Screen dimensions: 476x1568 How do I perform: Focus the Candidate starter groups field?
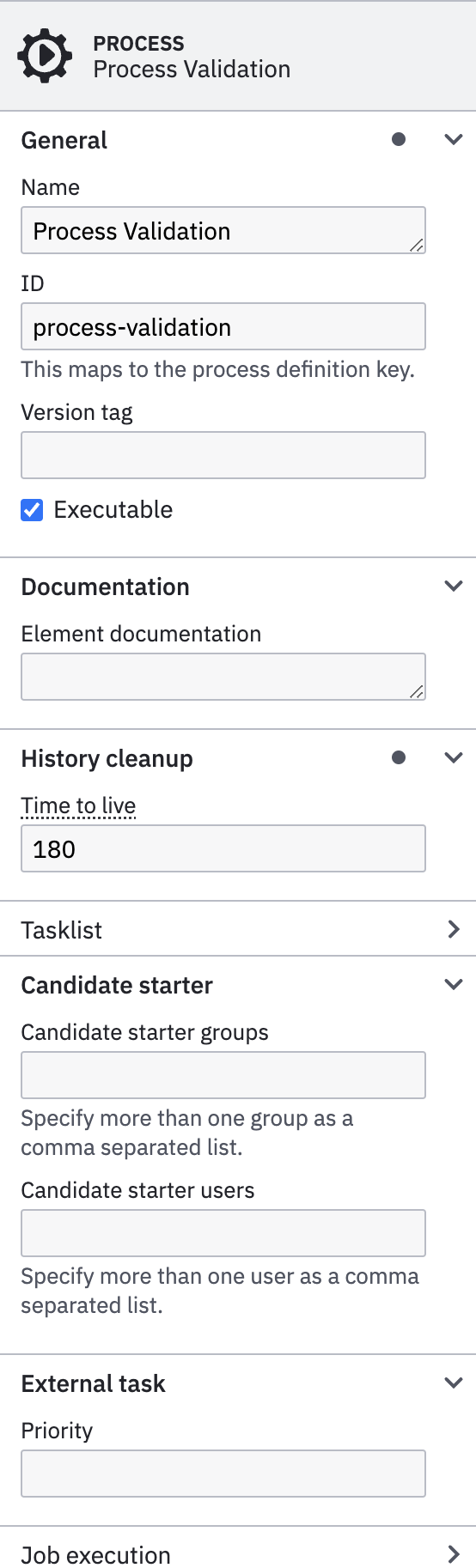tap(223, 1075)
